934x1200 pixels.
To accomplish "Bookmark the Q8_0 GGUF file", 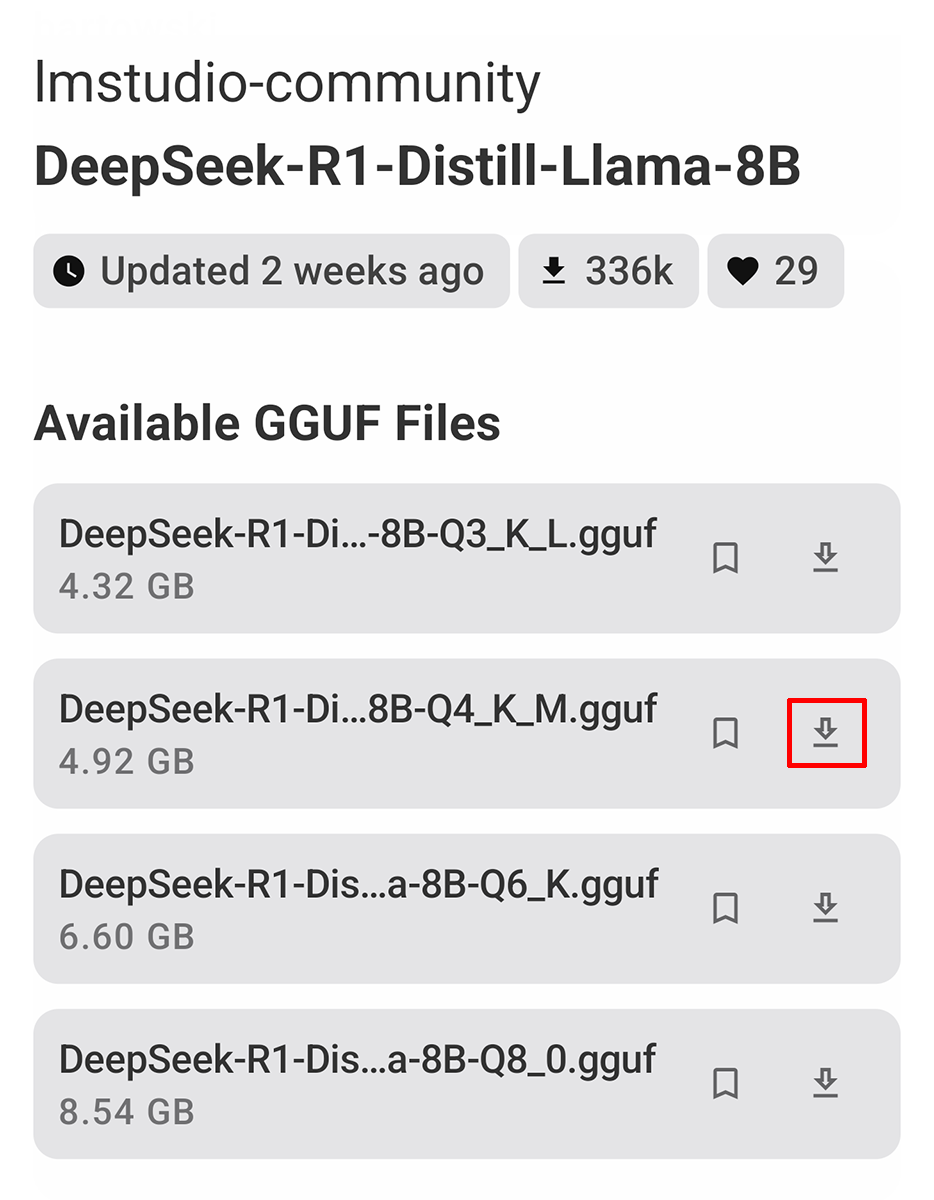I will coord(725,1083).
